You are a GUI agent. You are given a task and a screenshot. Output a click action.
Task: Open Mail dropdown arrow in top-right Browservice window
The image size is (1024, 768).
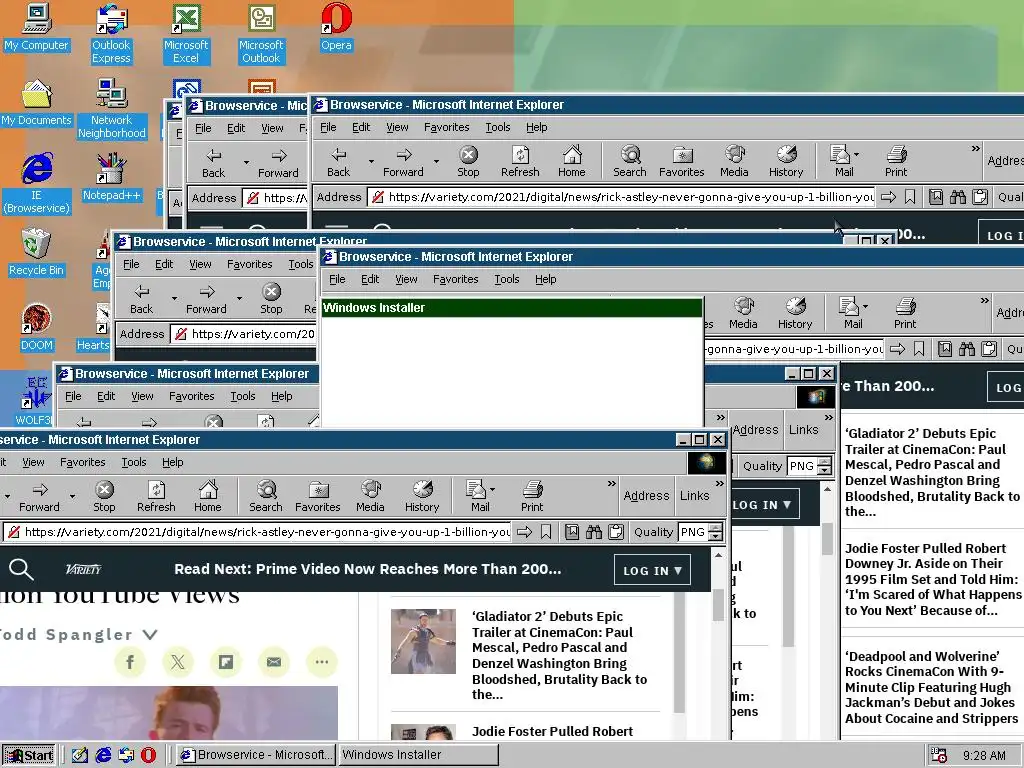[856, 155]
